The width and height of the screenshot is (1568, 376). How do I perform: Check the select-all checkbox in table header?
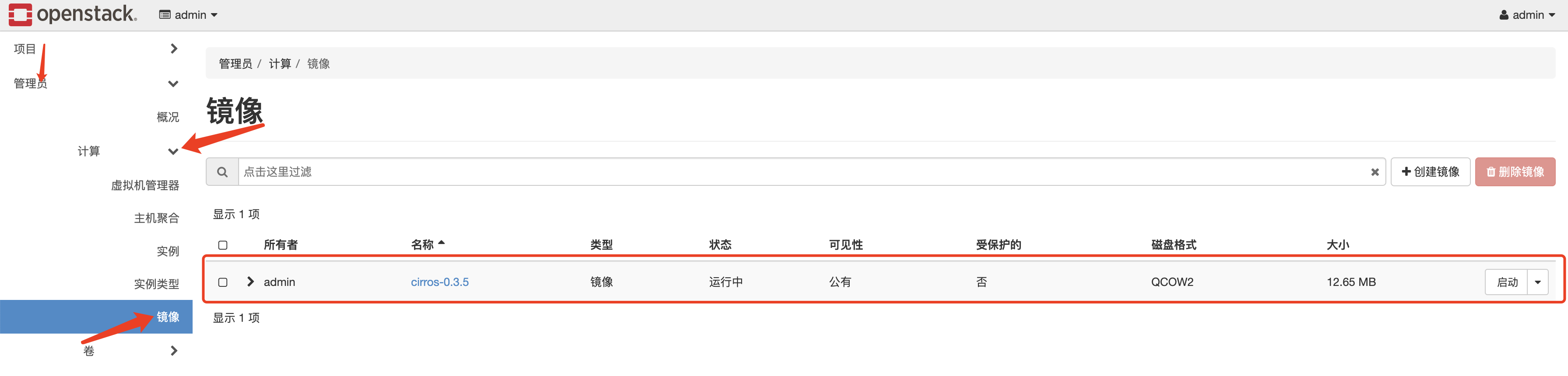click(222, 244)
